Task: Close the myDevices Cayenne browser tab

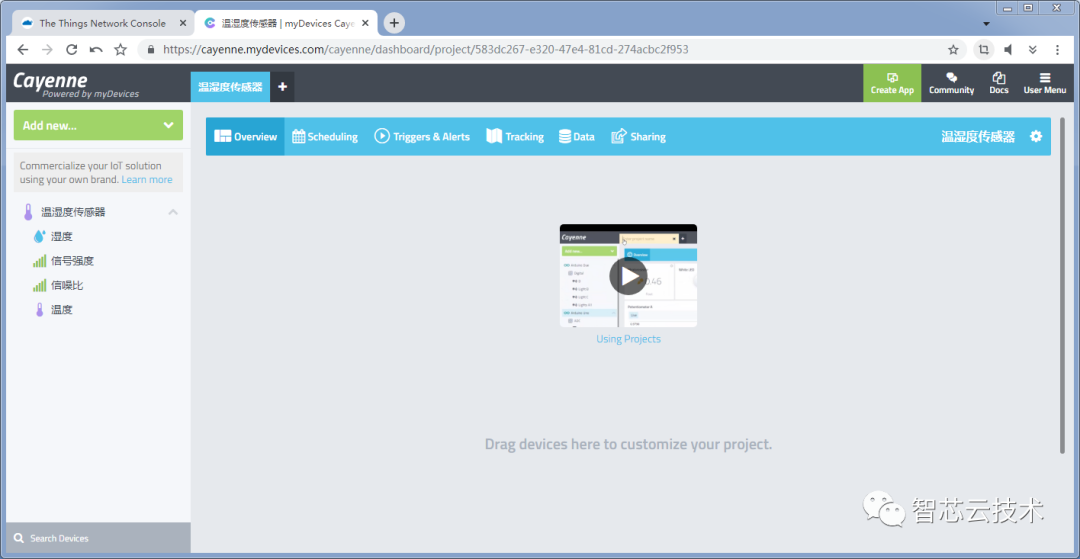Action: [x=367, y=23]
